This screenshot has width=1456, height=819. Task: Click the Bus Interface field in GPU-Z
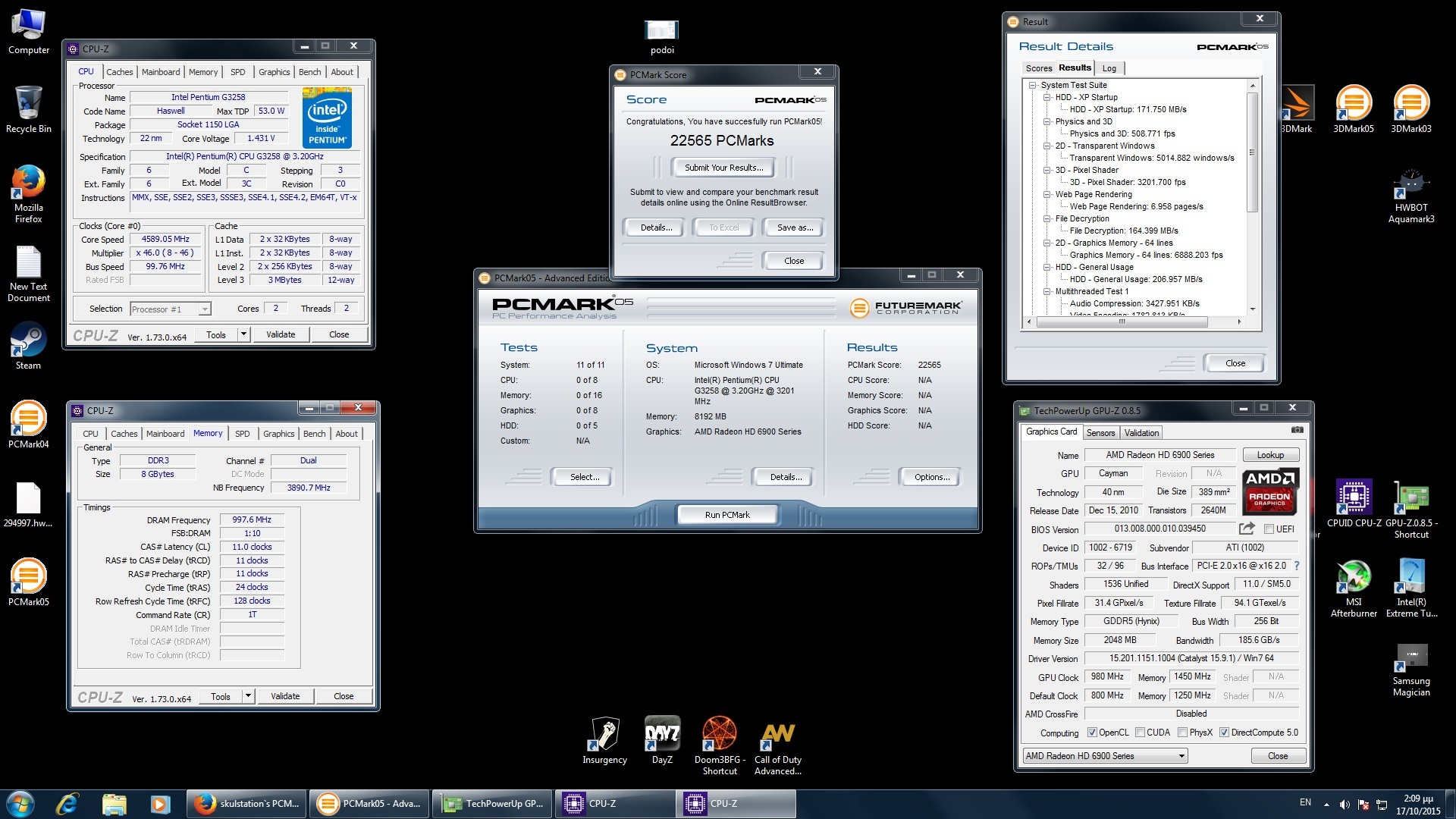point(1241,566)
